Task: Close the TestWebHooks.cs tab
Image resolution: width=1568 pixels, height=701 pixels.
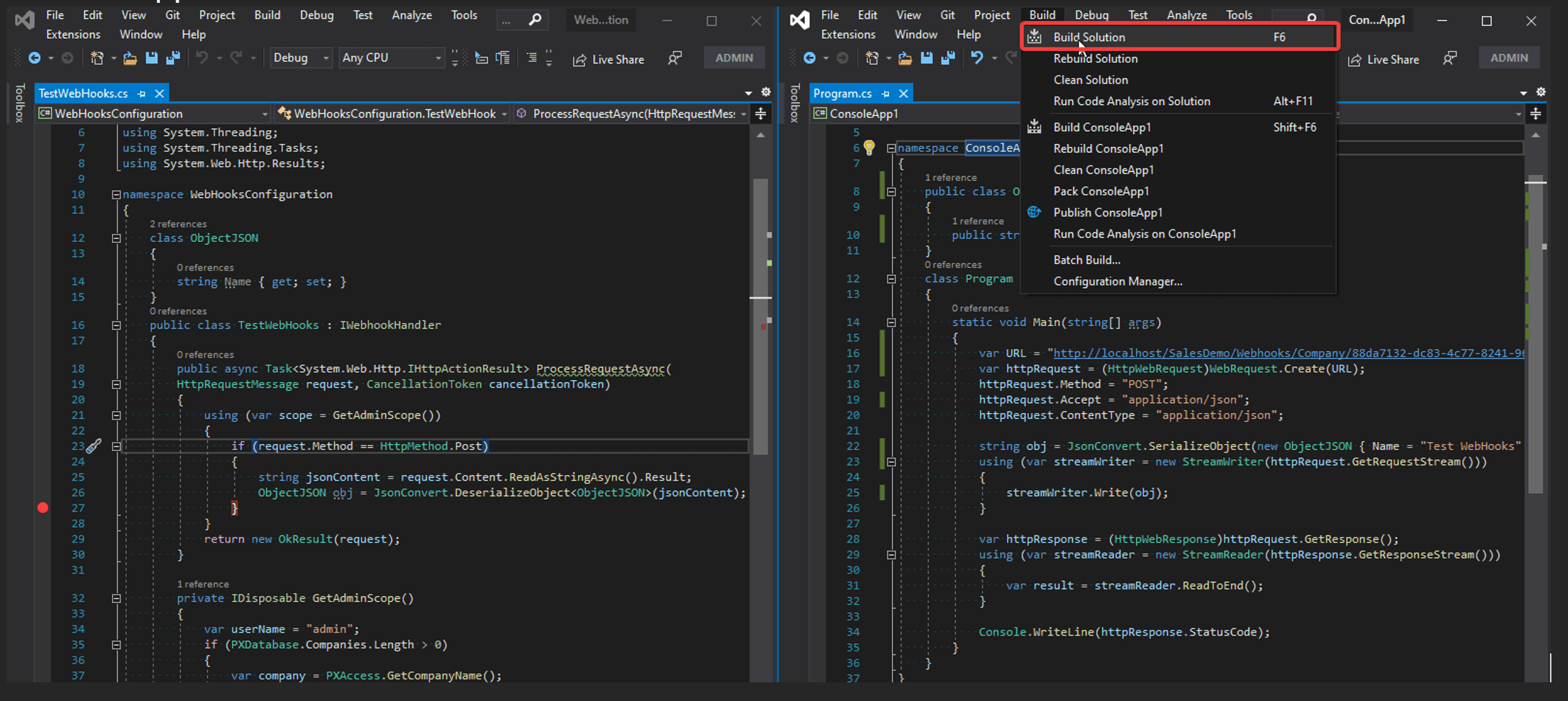Action: (x=160, y=94)
